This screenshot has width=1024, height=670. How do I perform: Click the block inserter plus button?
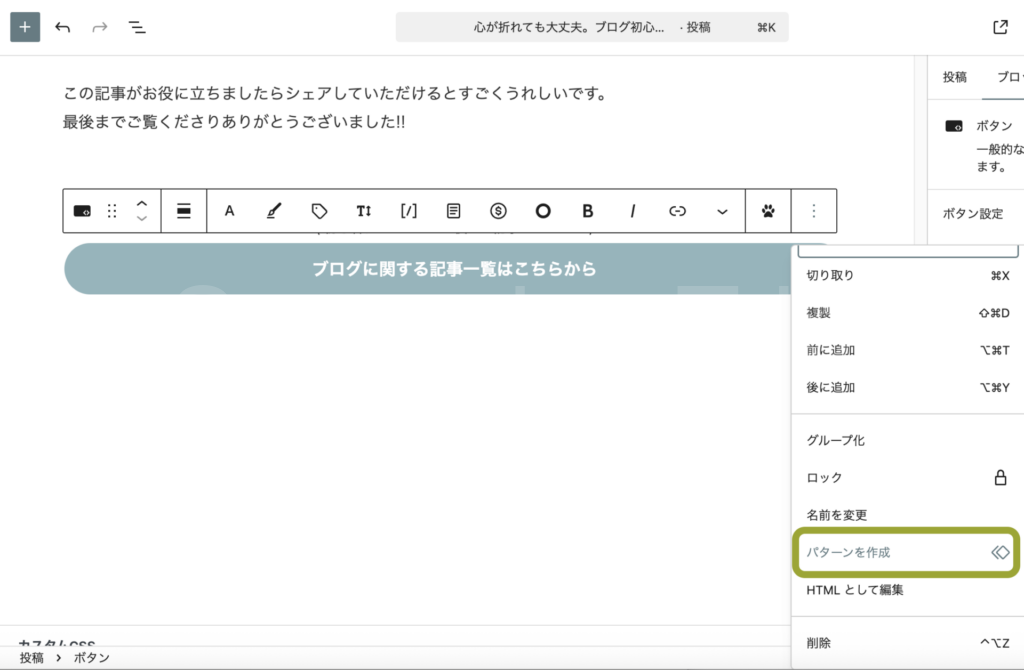coord(25,27)
